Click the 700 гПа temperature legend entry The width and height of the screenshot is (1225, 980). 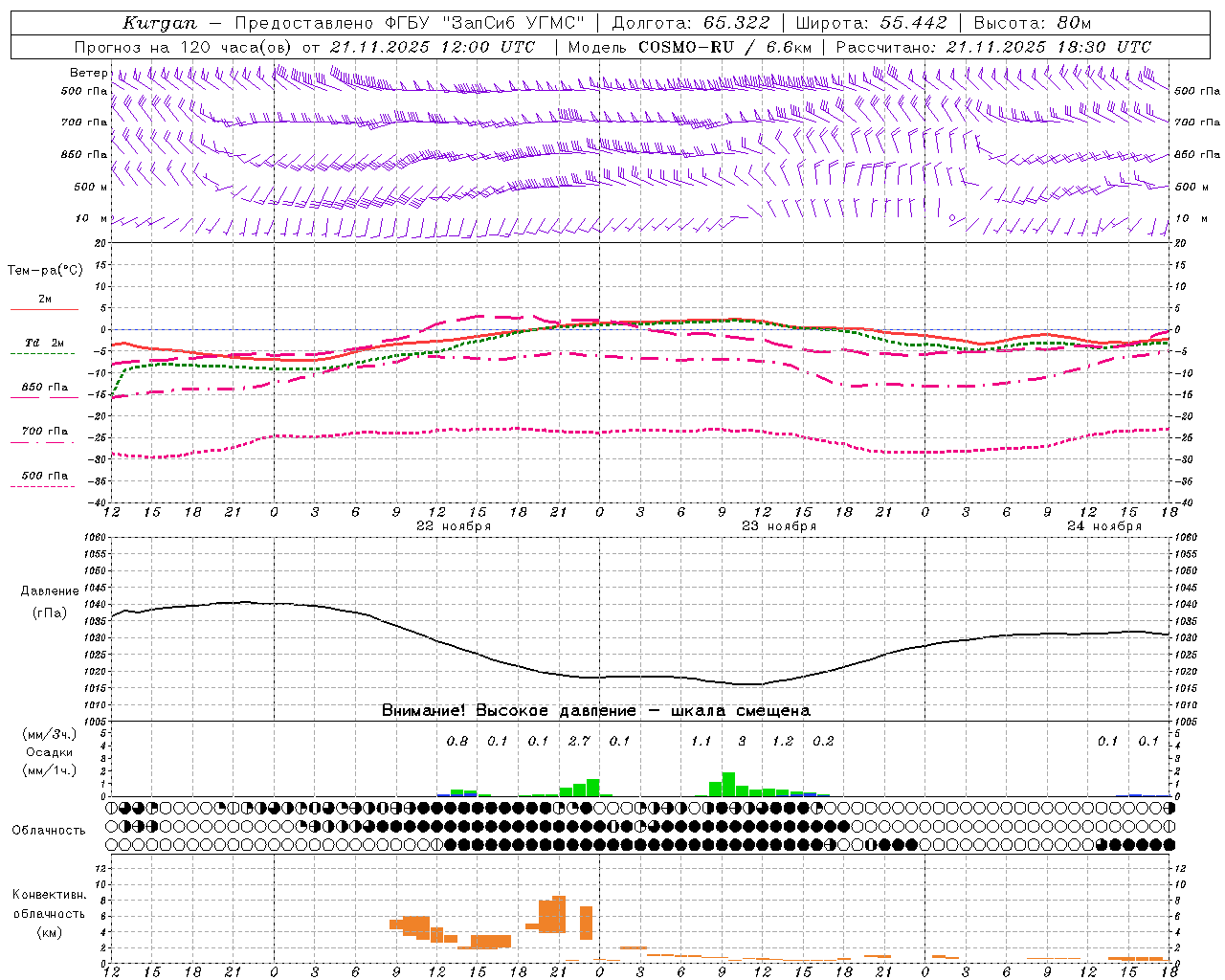pyautogui.click(x=45, y=432)
